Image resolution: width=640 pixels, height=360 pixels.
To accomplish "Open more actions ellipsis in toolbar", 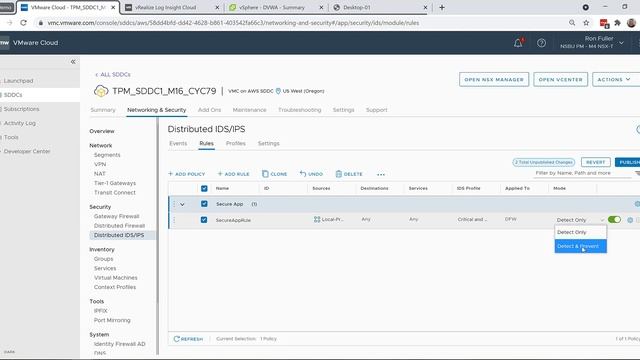I will click(381, 174).
